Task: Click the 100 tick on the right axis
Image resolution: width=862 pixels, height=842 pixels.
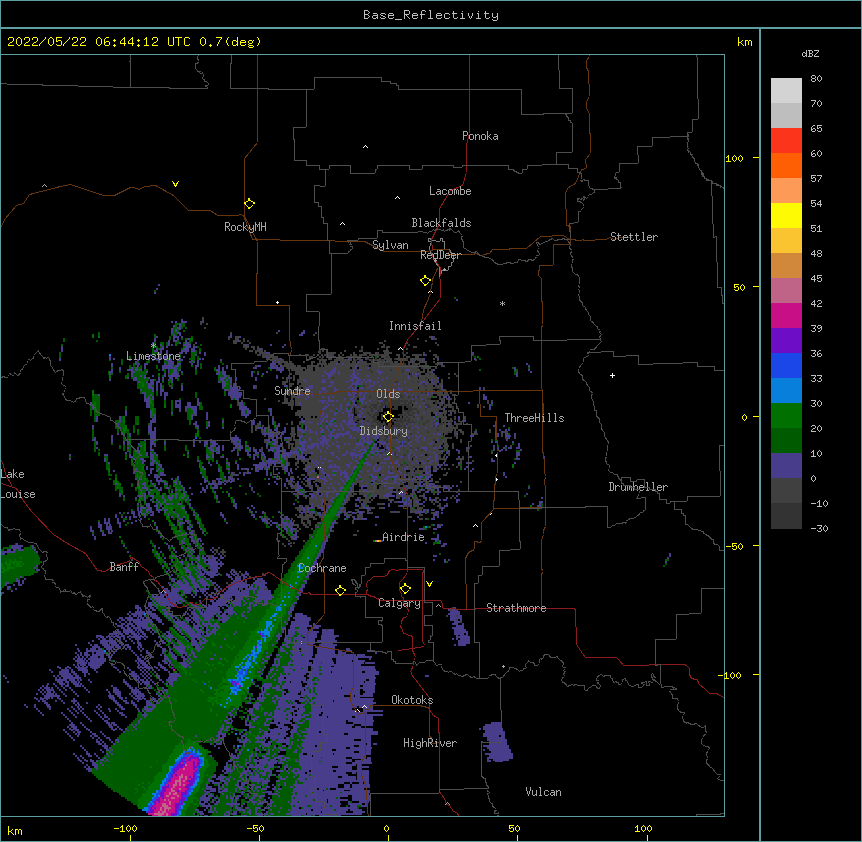Action: pyautogui.click(x=734, y=158)
